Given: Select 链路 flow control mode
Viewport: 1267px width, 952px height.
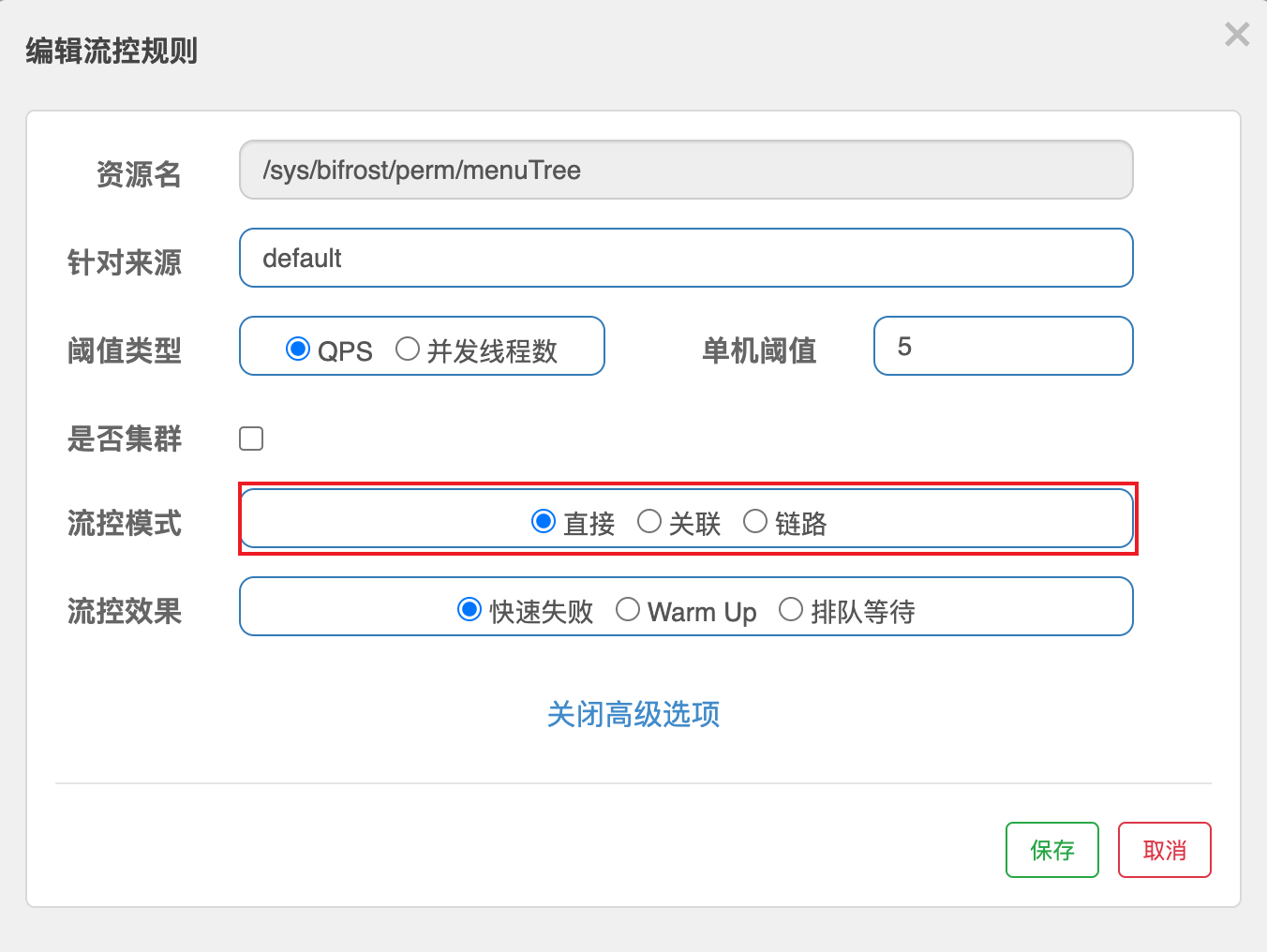Looking at the screenshot, I should tap(755, 522).
